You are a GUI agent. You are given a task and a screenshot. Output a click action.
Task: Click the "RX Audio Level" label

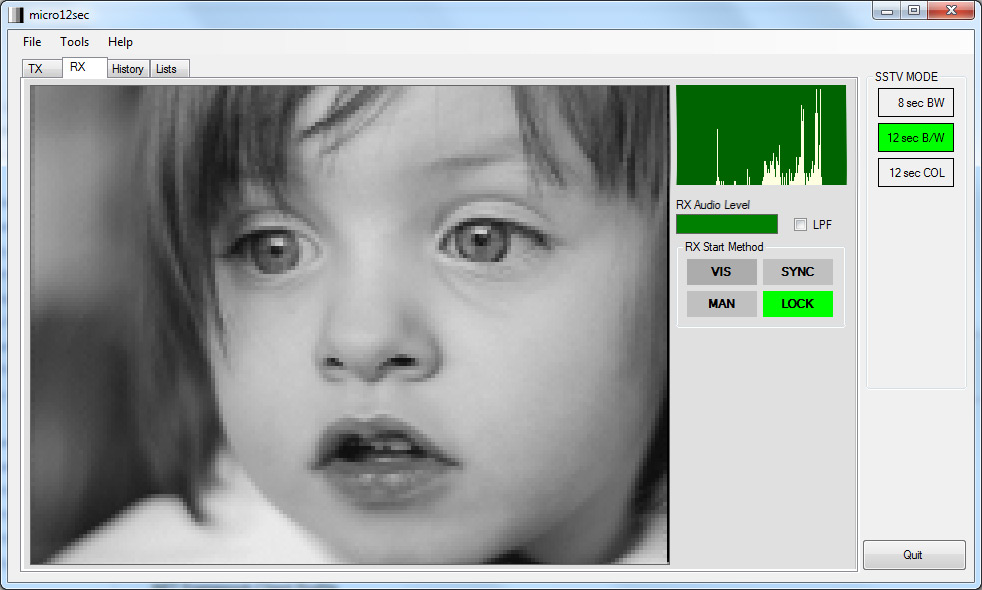[713, 205]
